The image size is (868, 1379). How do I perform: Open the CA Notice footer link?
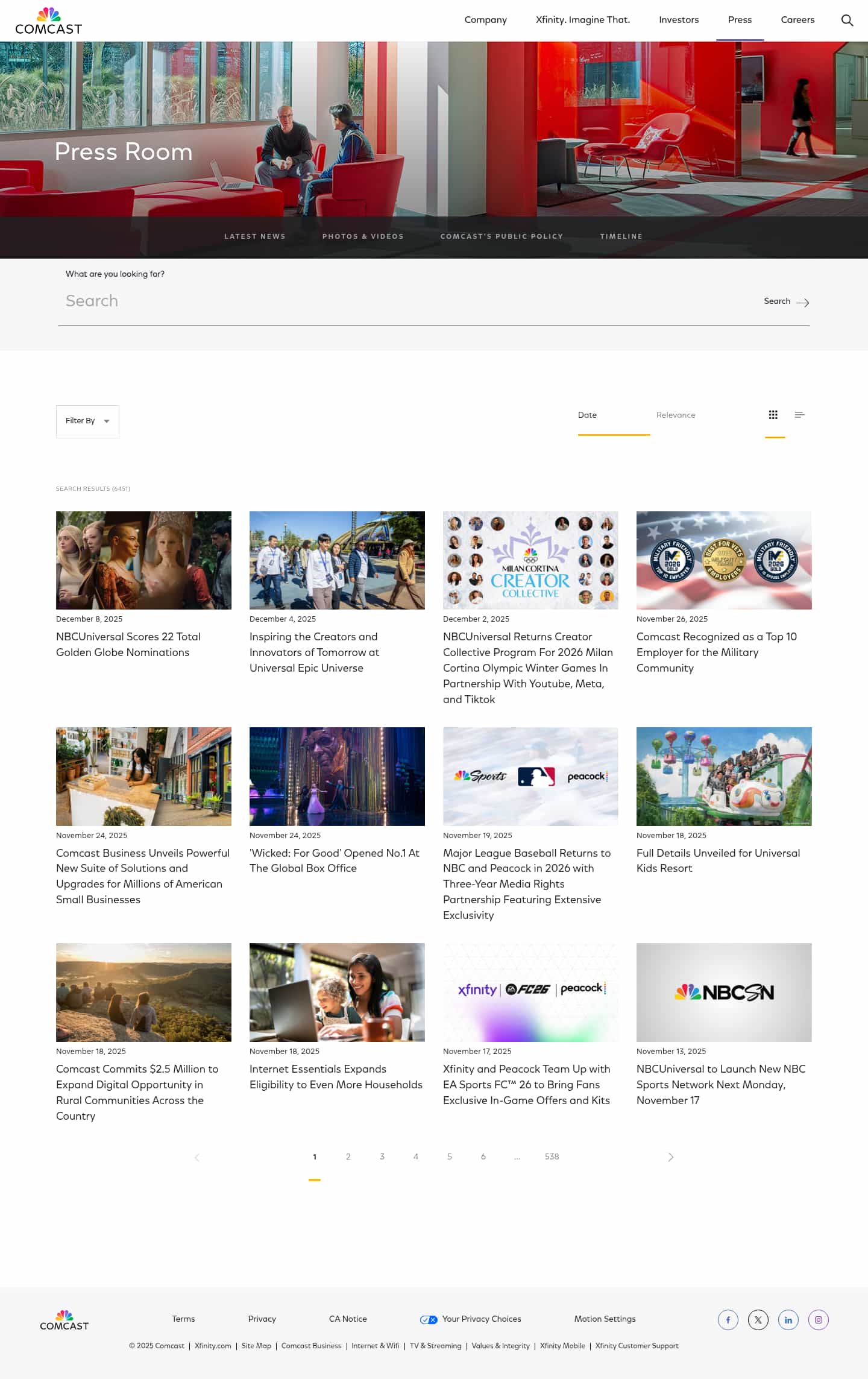coord(348,1319)
